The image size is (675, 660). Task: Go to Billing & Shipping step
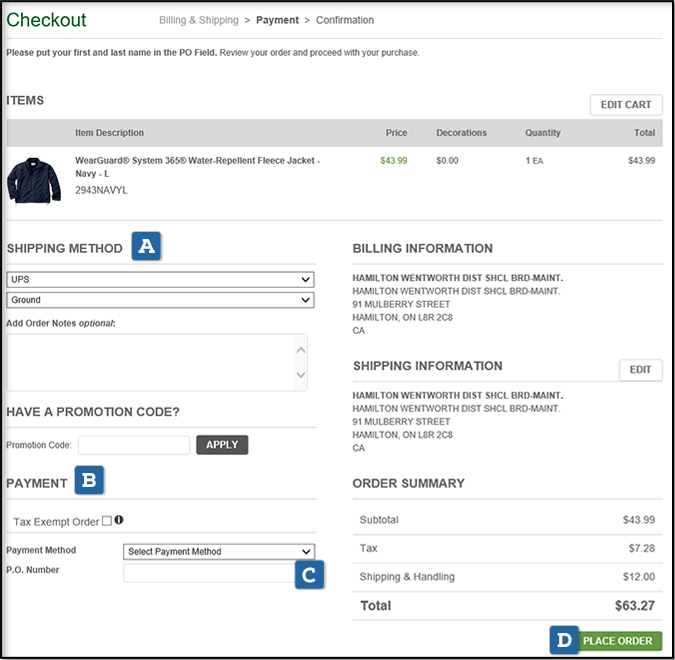point(198,20)
